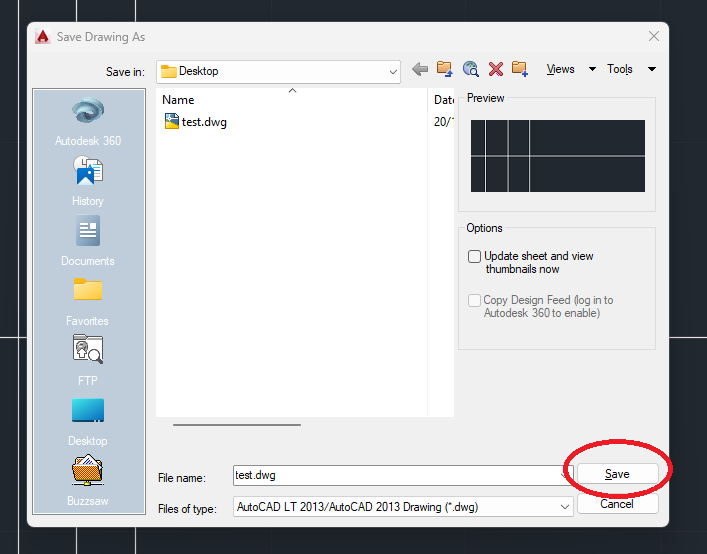Close the Save Drawing As dialog

654,36
